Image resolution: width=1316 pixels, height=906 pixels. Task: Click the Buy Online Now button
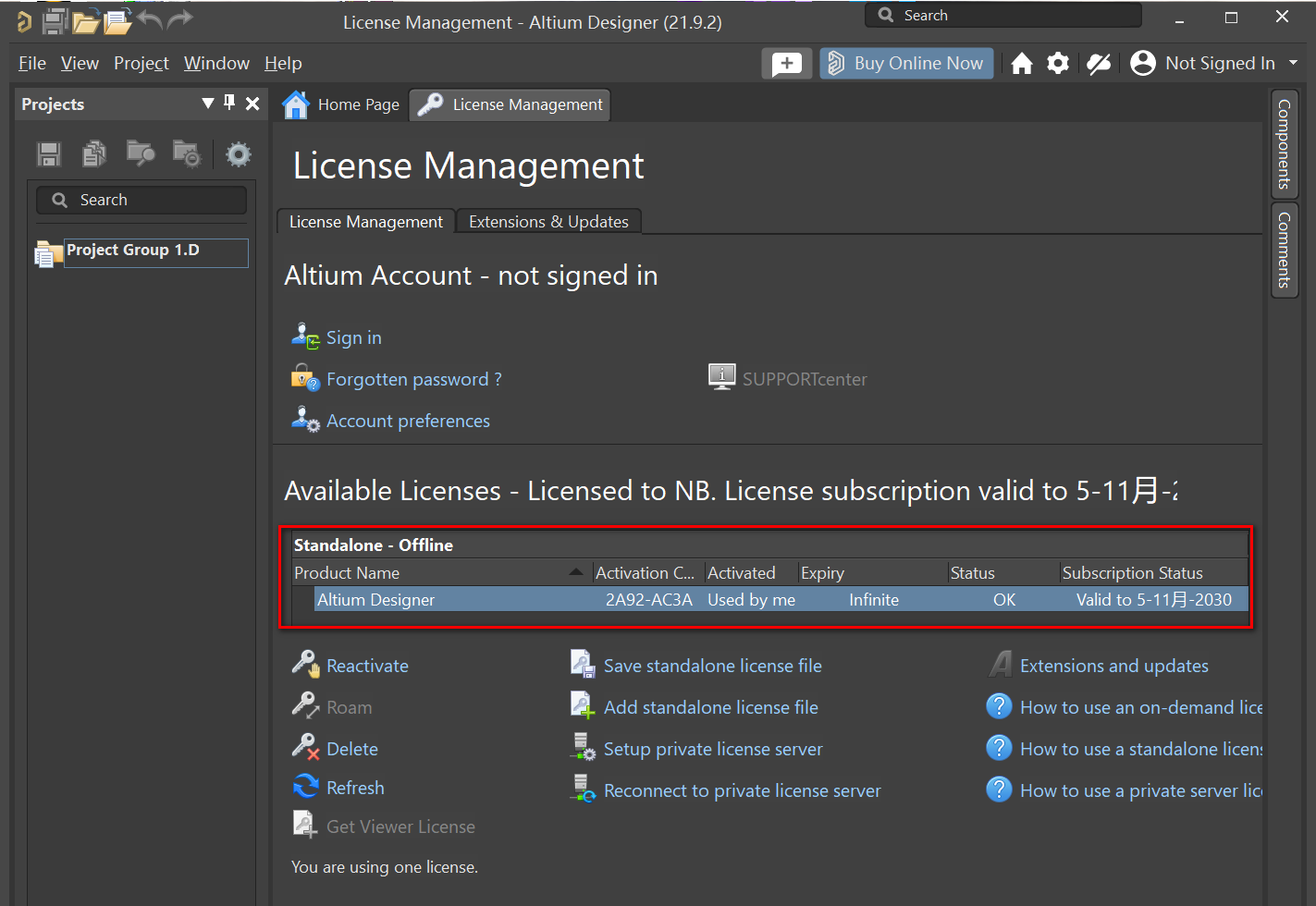click(x=906, y=63)
